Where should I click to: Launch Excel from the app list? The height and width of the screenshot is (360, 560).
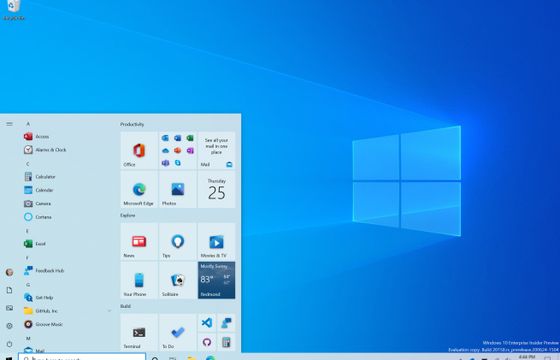[68, 244]
